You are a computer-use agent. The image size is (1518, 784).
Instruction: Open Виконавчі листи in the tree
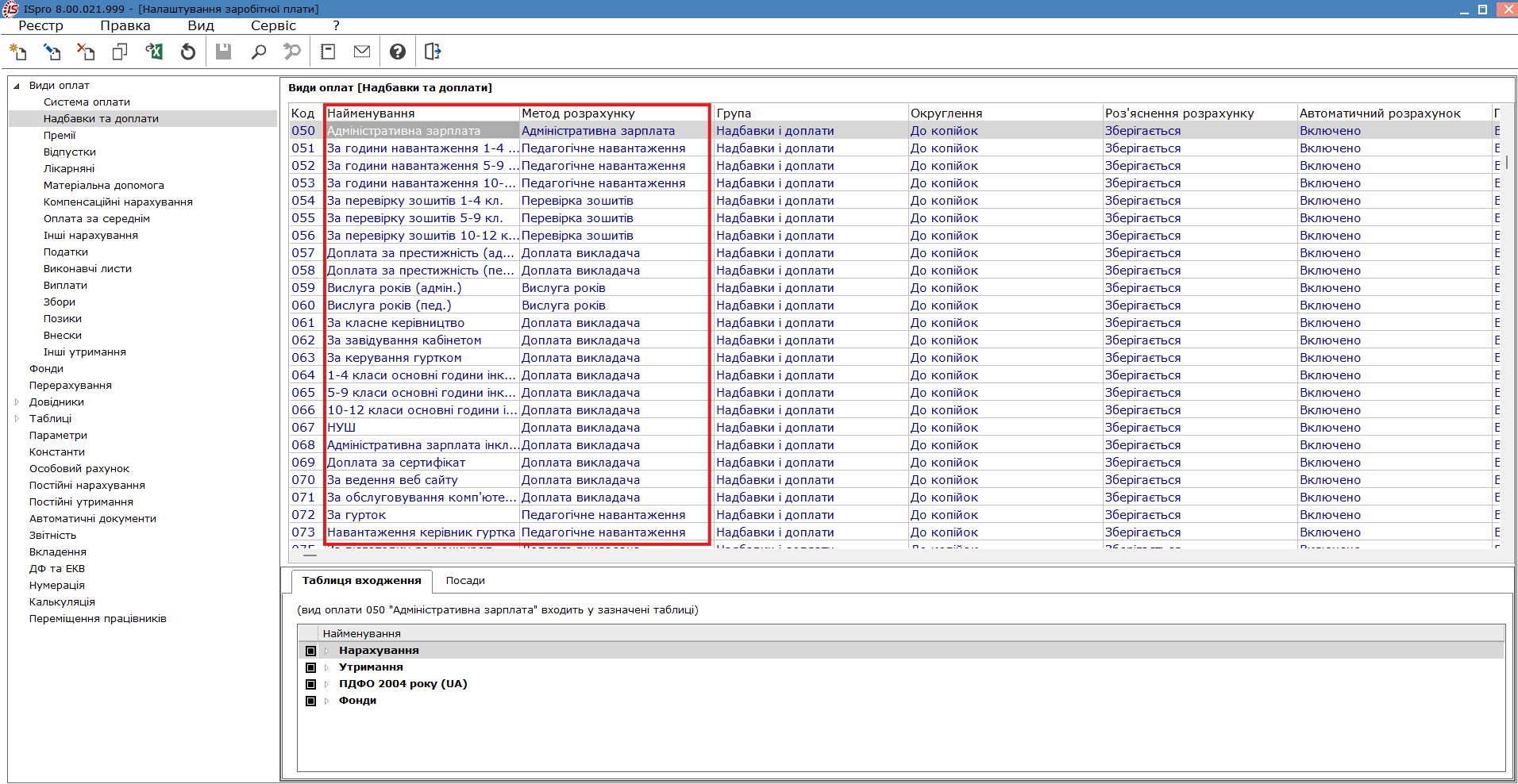pyautogui.click(x=87, y=269)
